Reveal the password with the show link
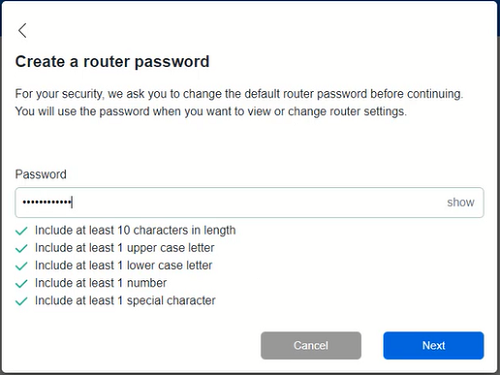The image size is (500, 375). tap(460, 202)
